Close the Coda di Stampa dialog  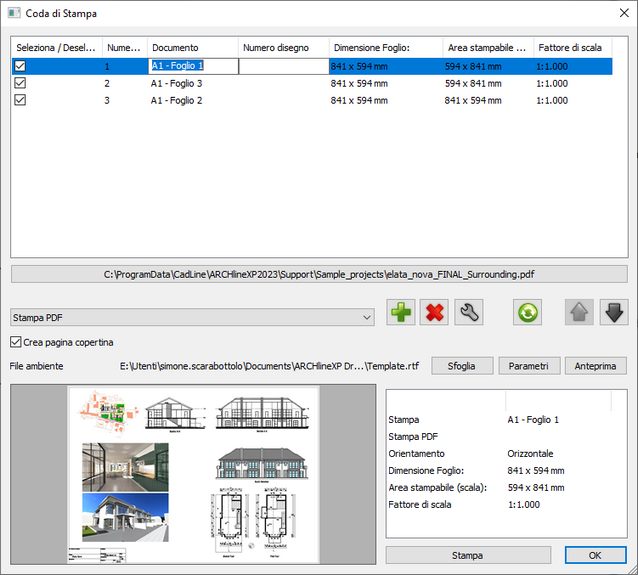pyautogui.click(x=624, y=13)
